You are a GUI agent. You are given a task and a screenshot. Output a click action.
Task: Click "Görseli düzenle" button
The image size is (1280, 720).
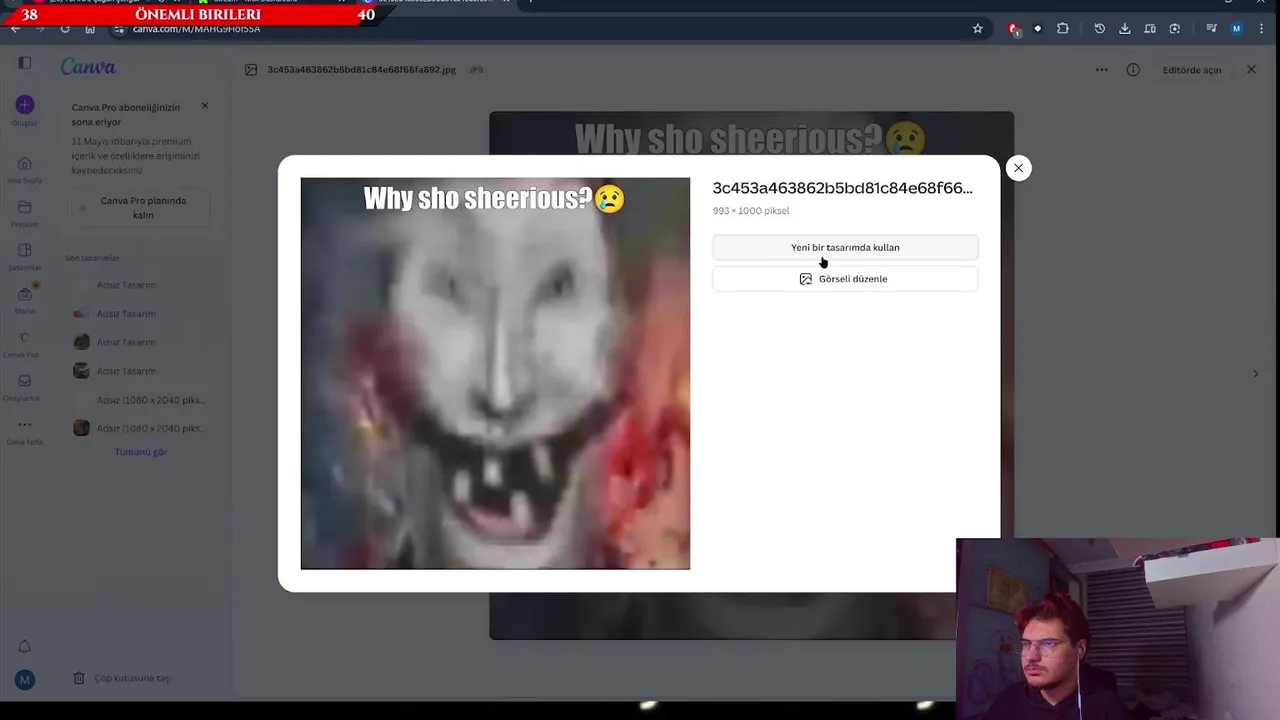coord(845,279)
